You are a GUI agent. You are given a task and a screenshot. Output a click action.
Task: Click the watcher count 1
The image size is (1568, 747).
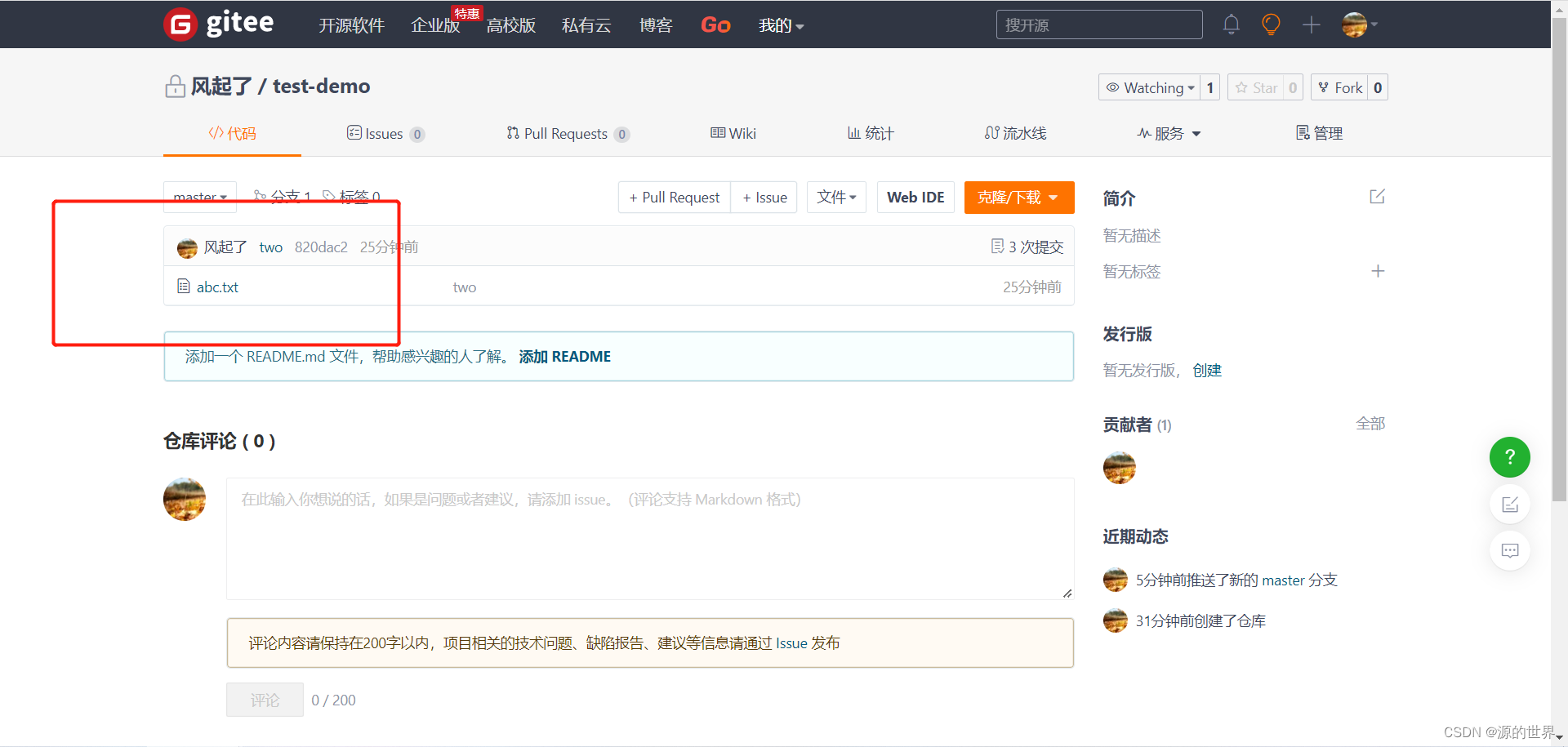[x=1210, y=87]
